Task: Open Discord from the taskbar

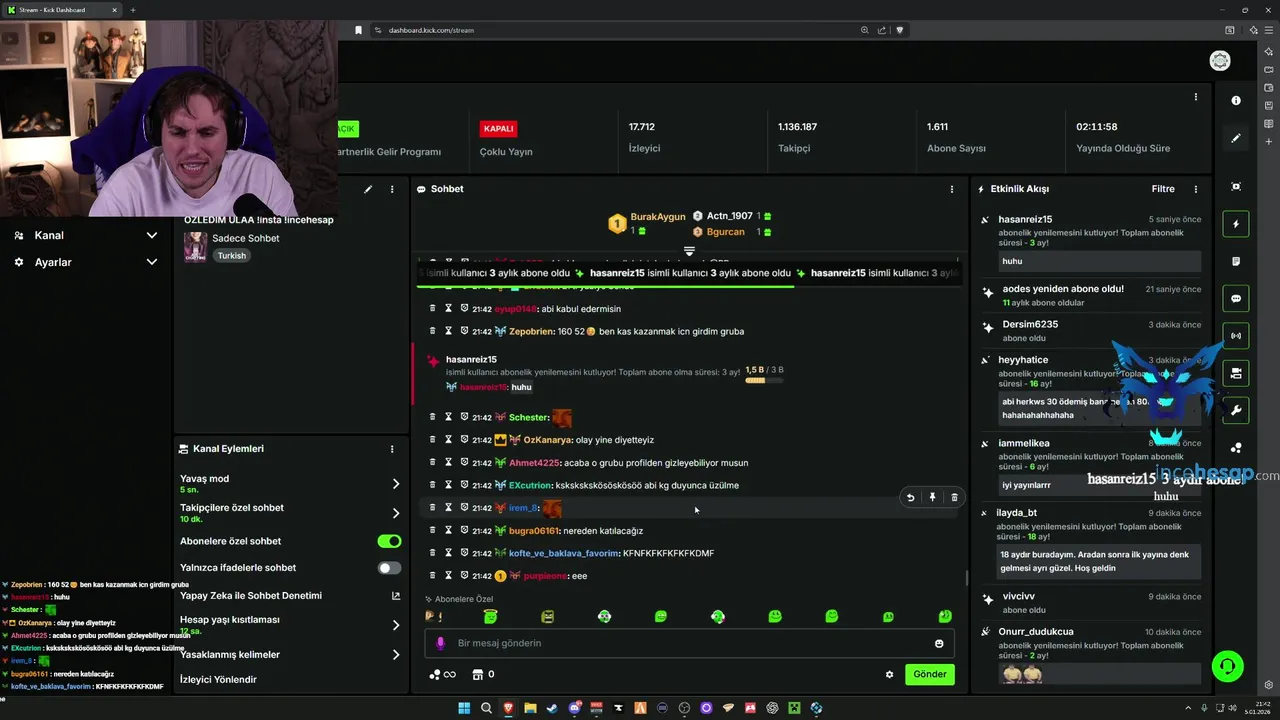Action: (574, 708)
